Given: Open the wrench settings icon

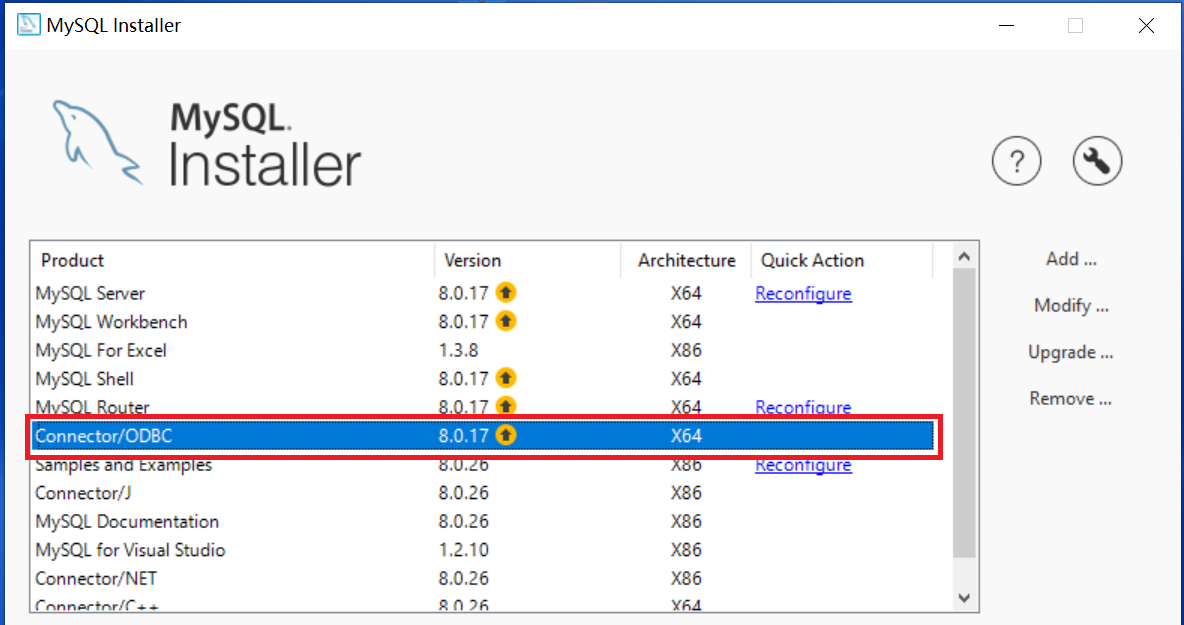Looking at the screenshot, I should 1097,161.
